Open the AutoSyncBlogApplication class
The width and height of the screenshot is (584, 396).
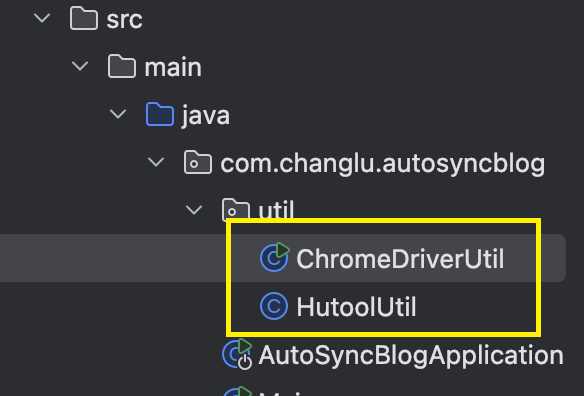click(411, 355)
